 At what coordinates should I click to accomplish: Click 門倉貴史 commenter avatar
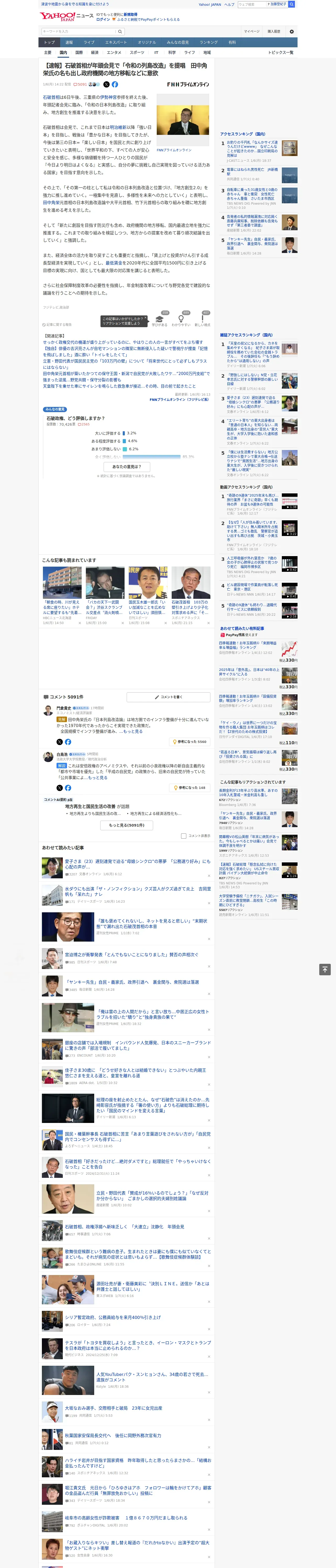[48, 710]
